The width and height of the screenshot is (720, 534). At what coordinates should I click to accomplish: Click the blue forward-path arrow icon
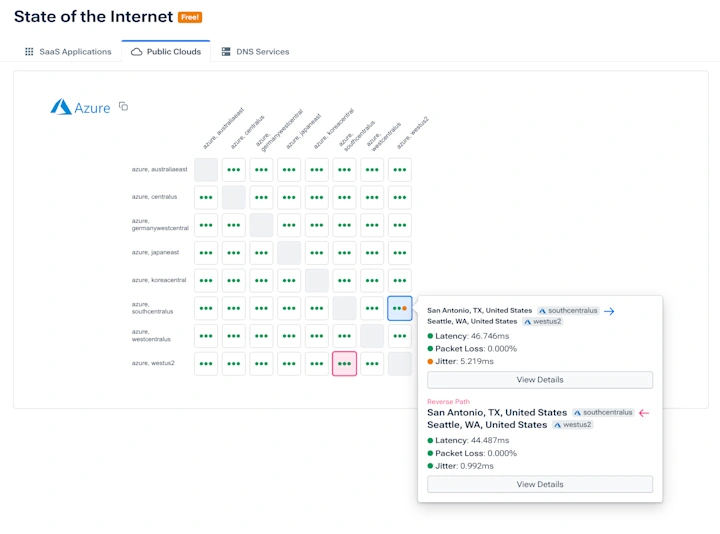pos(609,311)
